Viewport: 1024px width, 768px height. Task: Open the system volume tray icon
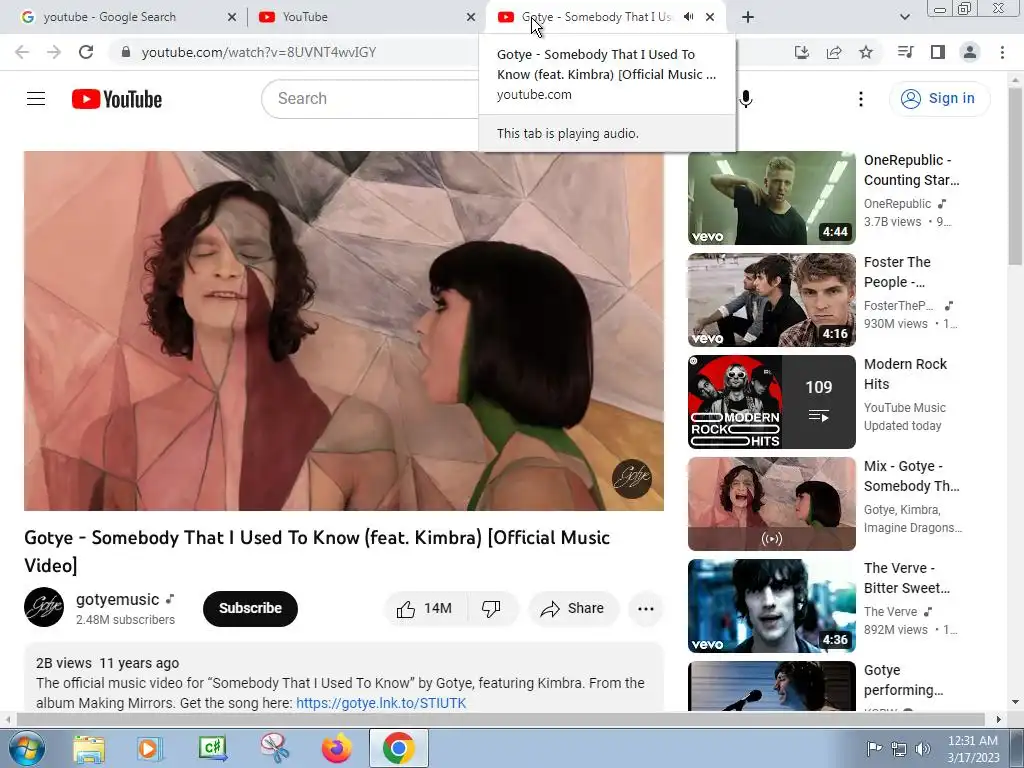tap(923, 748)
